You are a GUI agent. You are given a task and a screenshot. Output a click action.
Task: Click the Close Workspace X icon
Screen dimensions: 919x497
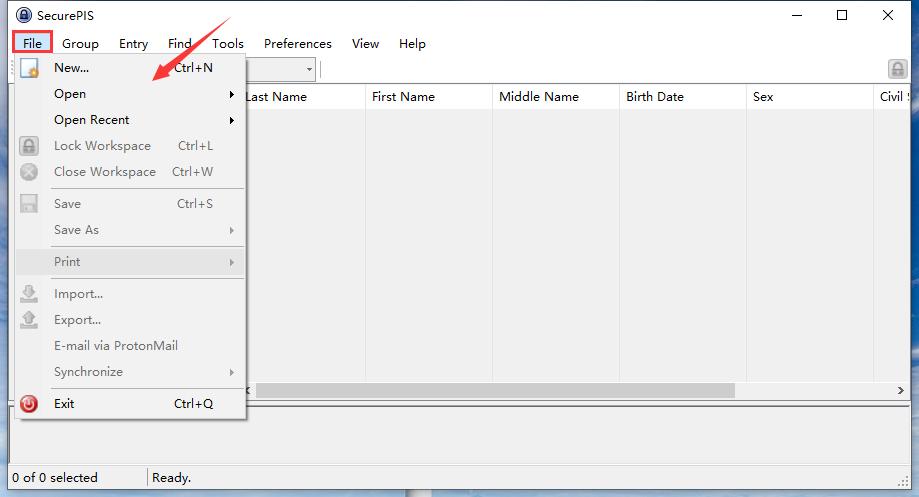[30, 172]
